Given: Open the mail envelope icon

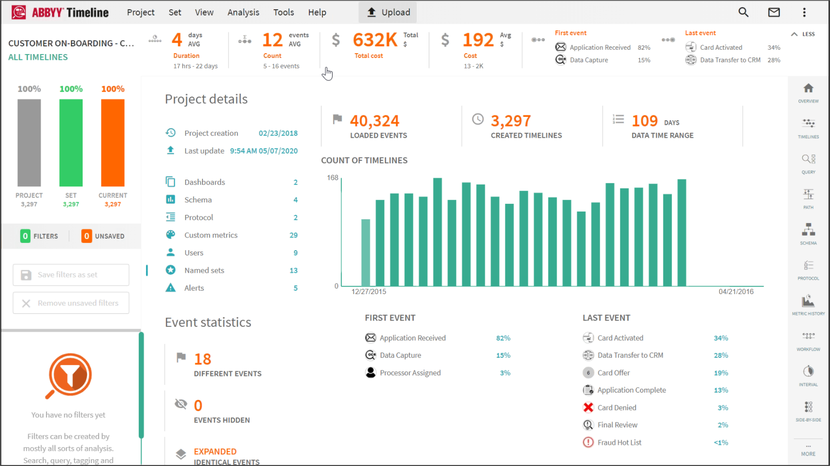Looking at the screenshot, I should pos(773,13).
